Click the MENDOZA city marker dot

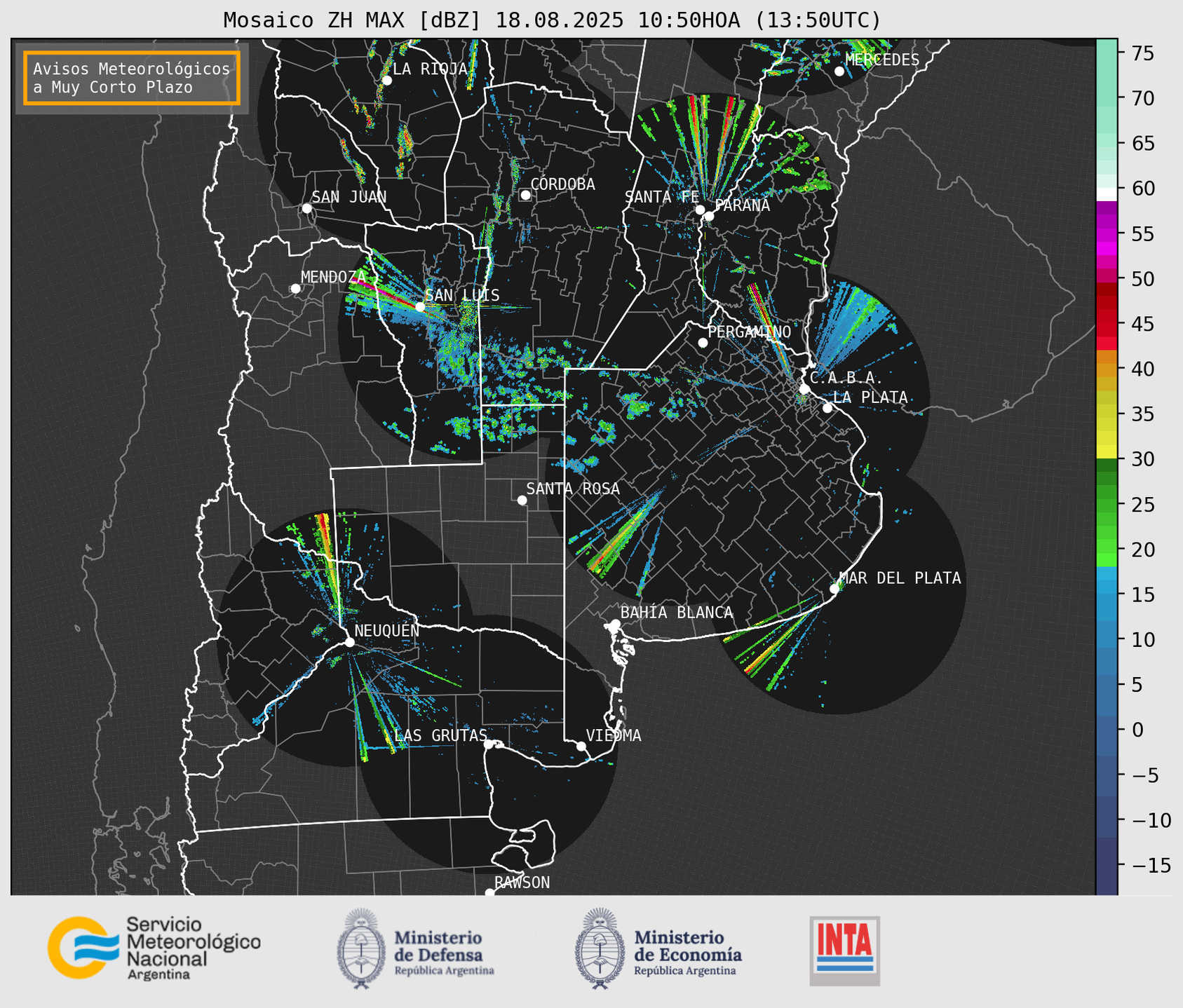coord(295,289)
